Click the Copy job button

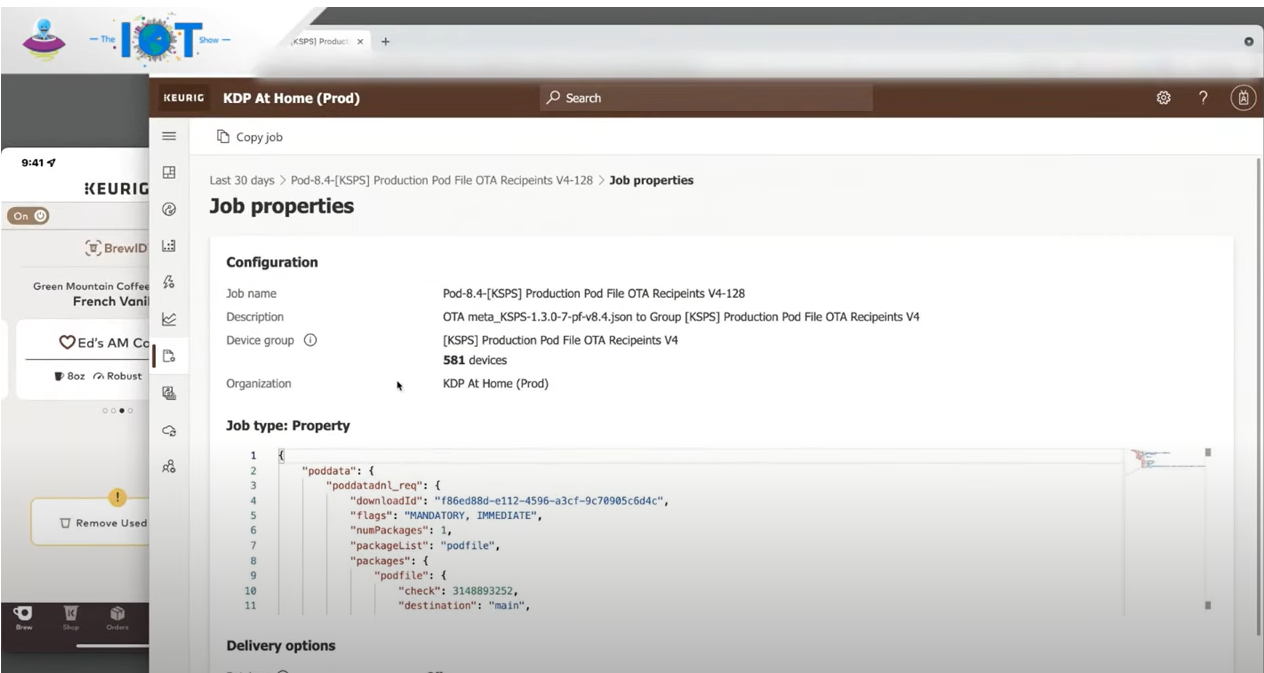click(x=250, y=137)
